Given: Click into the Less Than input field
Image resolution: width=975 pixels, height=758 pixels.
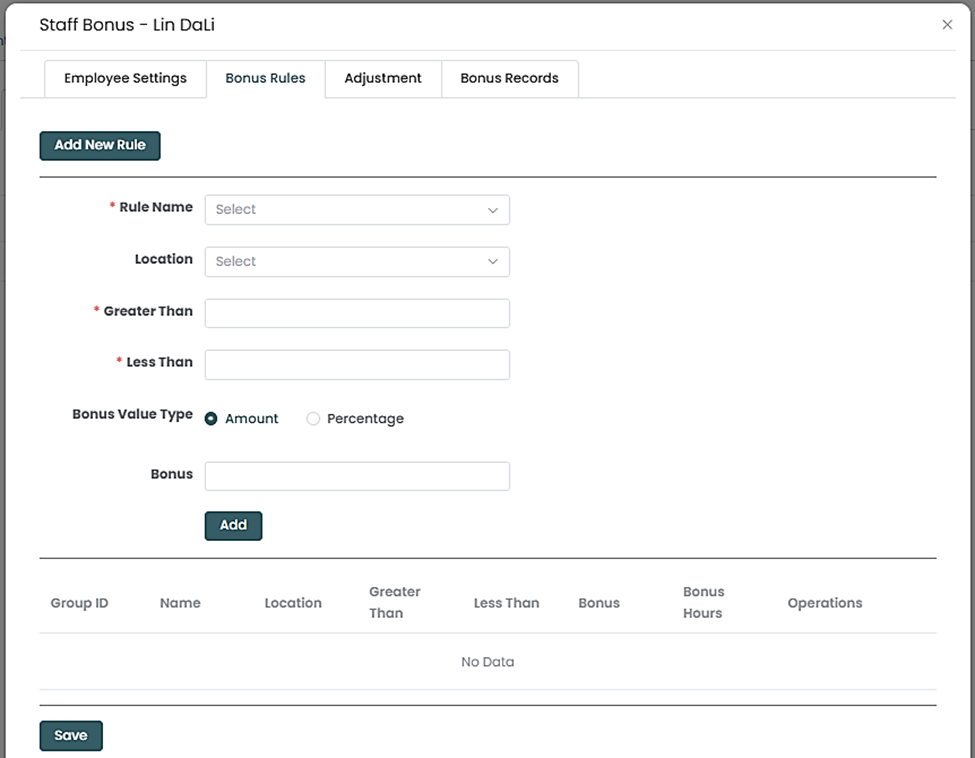Looking at the screenshot, I should [357, 364].
